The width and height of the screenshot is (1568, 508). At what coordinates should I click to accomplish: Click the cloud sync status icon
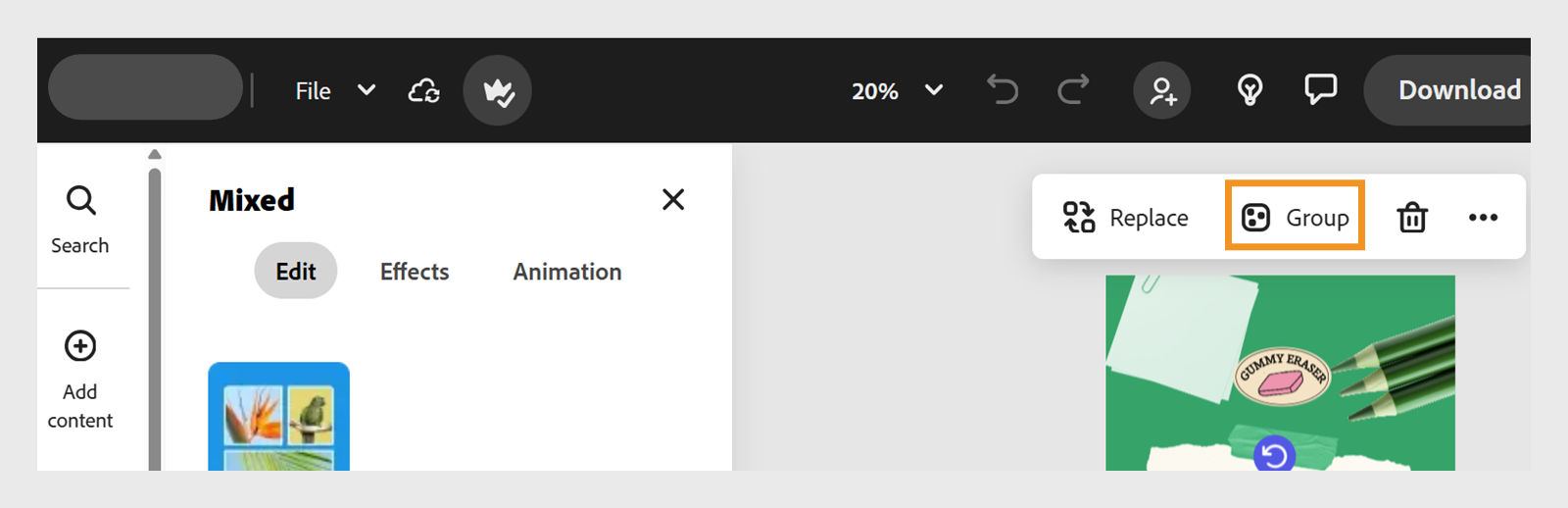[x=423, y=91]
